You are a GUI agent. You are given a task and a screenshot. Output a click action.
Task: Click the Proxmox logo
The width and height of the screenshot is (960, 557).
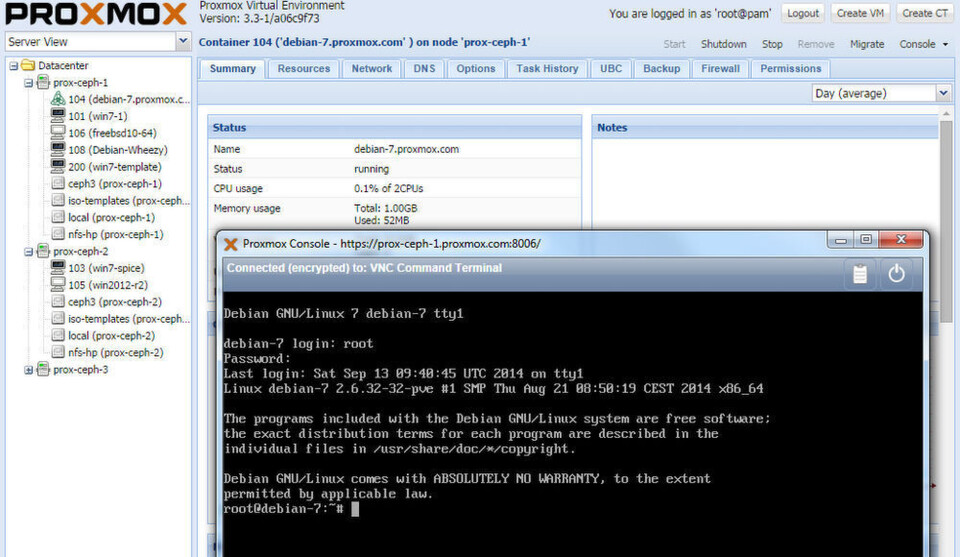tap(96, 14)
